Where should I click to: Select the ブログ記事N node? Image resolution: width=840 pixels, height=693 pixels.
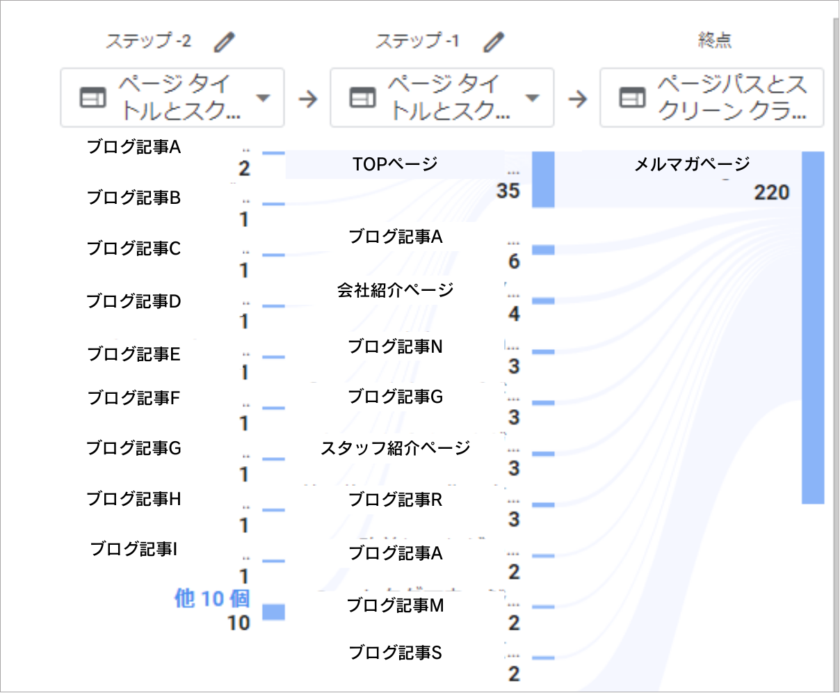click(x=394, y=347)
